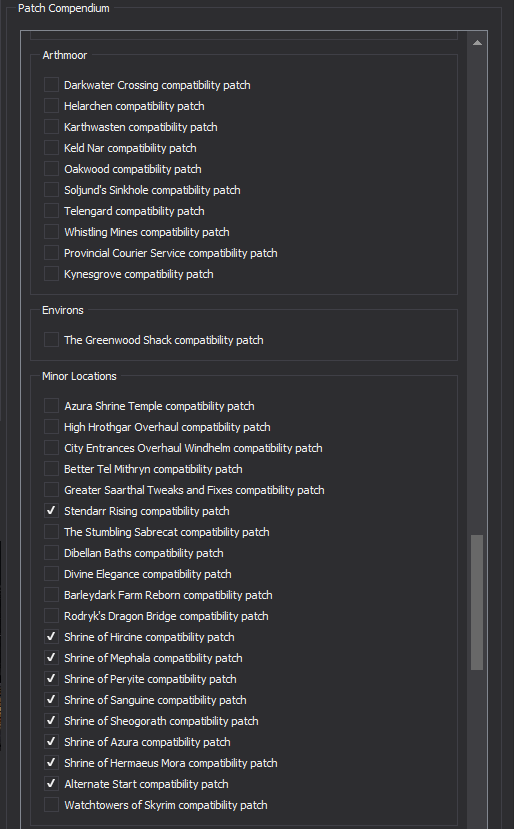Enable Keld Nar compatibility patch
Viewport: 514px width, 829px height.
click(x=51, y=148)
